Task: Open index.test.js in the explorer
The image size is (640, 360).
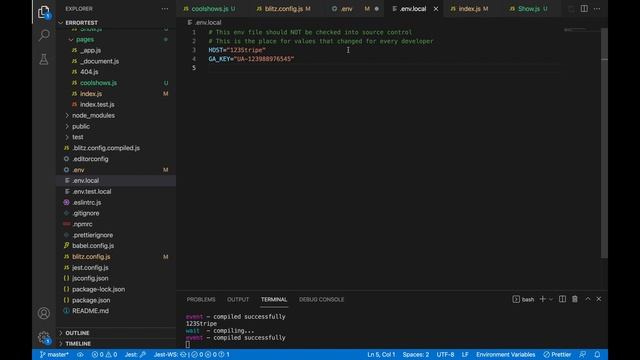Action: (x=97, y=104)
